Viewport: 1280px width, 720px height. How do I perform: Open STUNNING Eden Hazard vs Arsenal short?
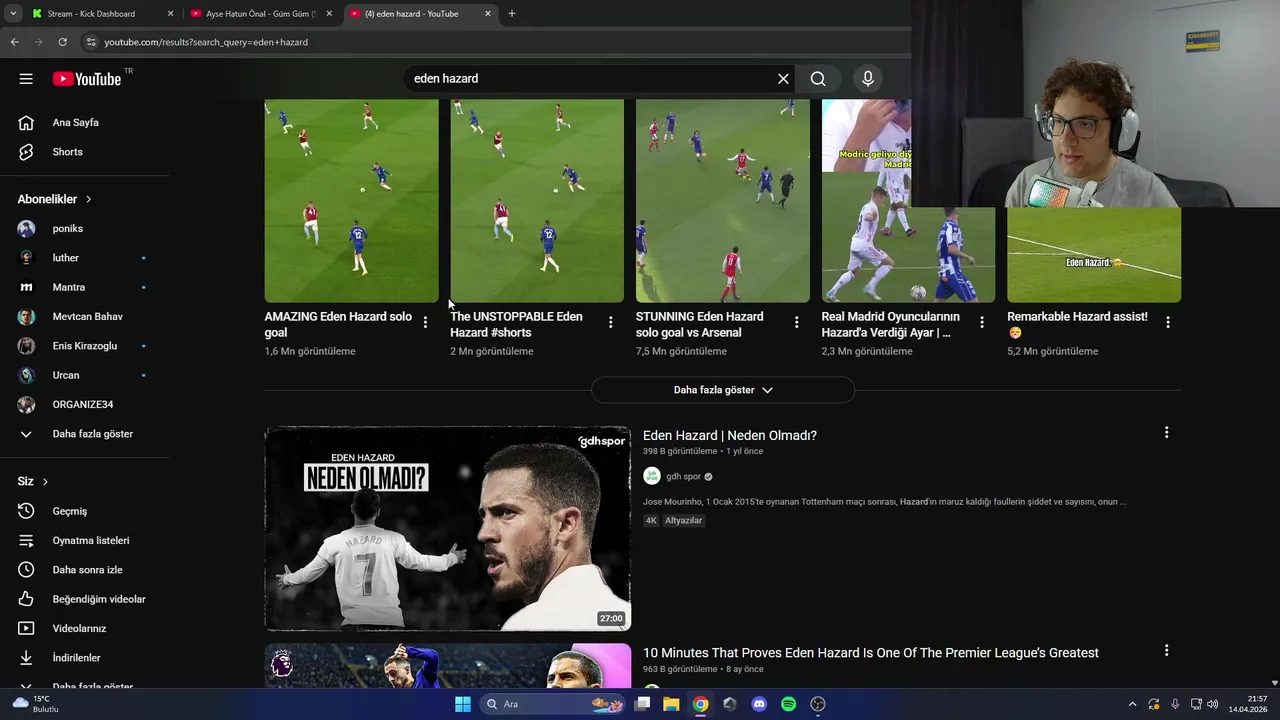[723, 200]
